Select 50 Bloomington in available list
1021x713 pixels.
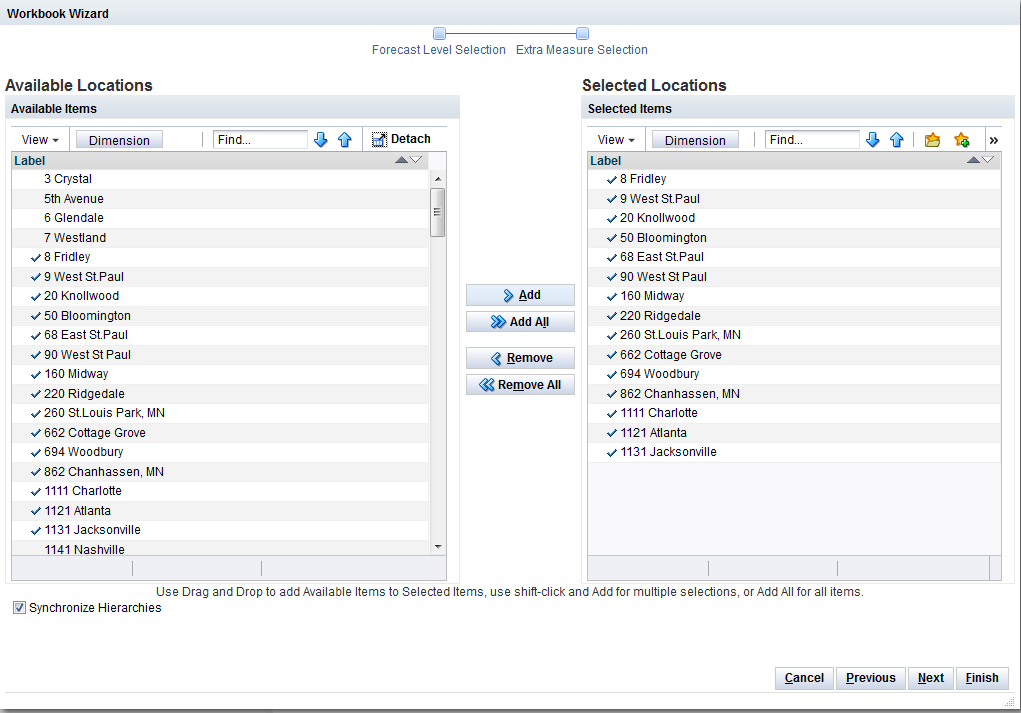[220, 316]
